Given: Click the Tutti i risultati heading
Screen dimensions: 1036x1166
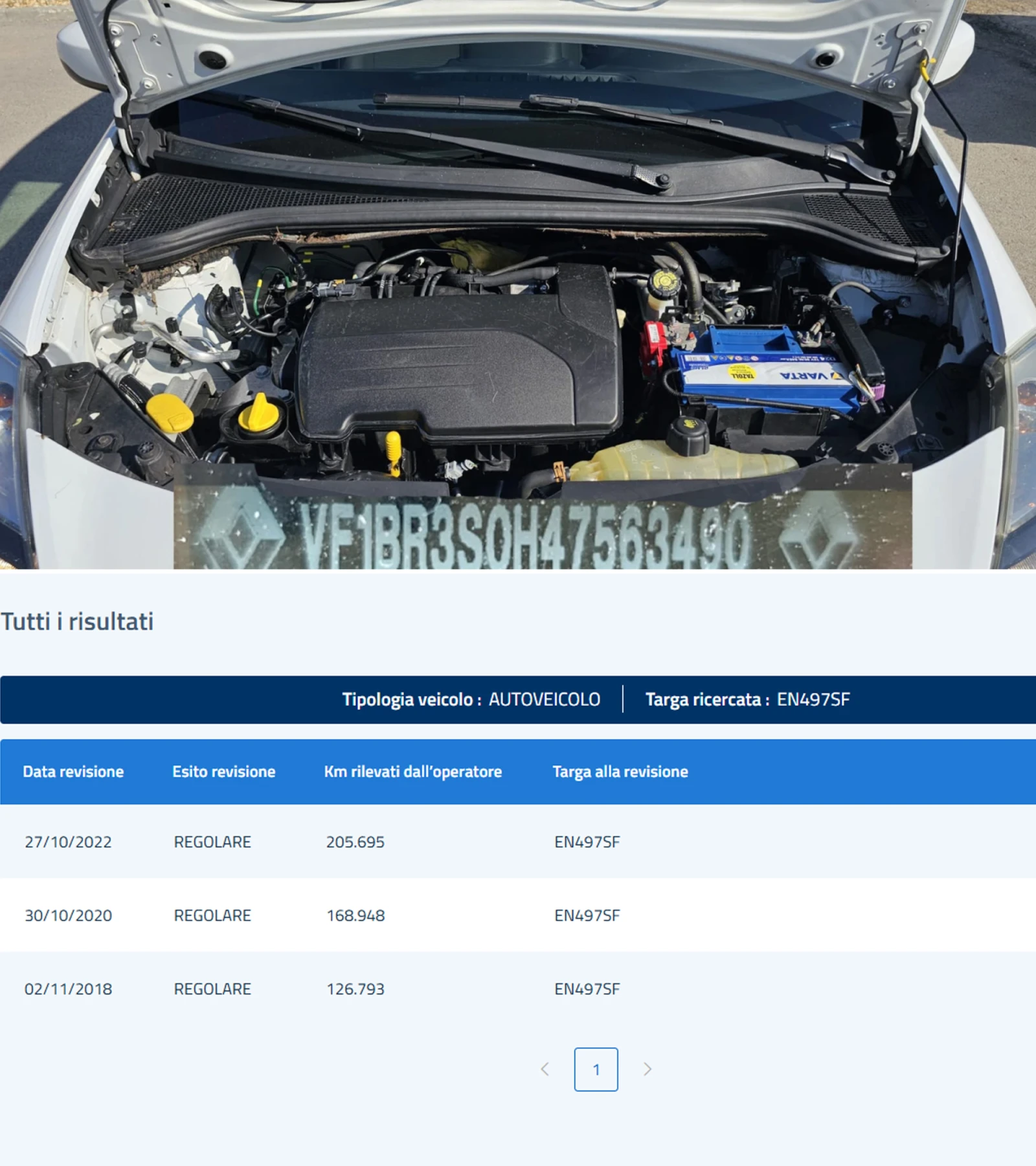Looking at the screenshot, I should (77, 621).
